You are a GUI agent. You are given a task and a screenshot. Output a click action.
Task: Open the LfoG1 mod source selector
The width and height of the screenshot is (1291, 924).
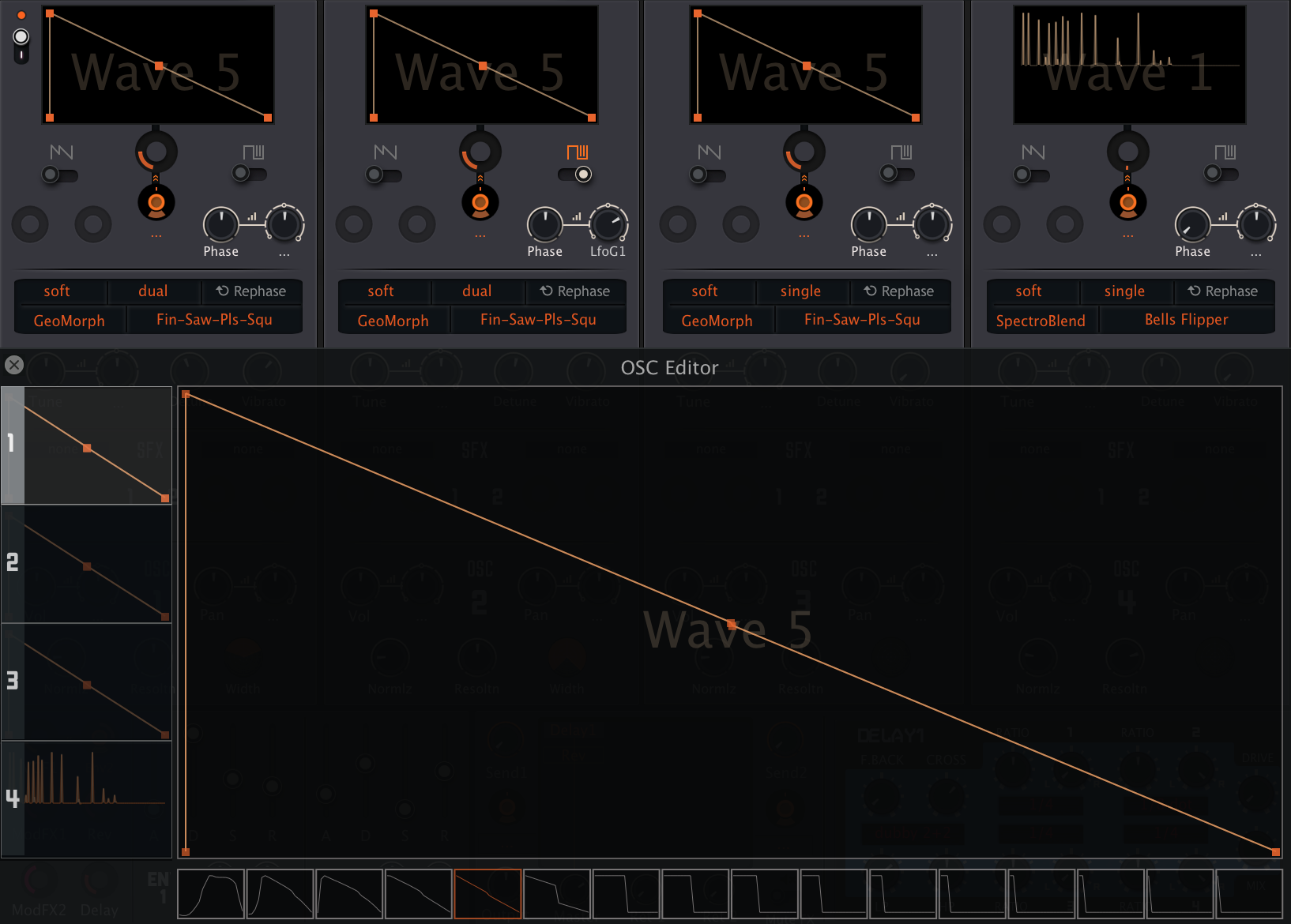pos(608,251)
